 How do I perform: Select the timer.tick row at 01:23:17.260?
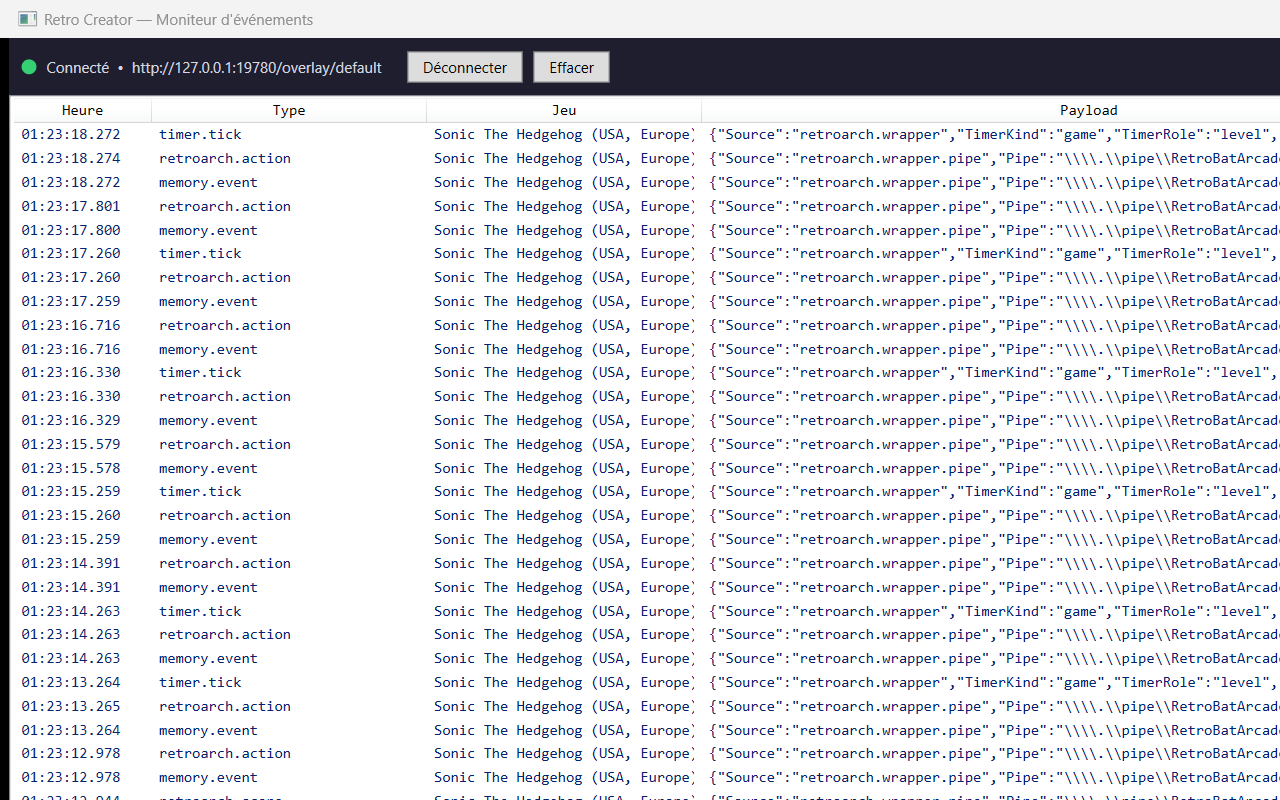pos(646,253)
